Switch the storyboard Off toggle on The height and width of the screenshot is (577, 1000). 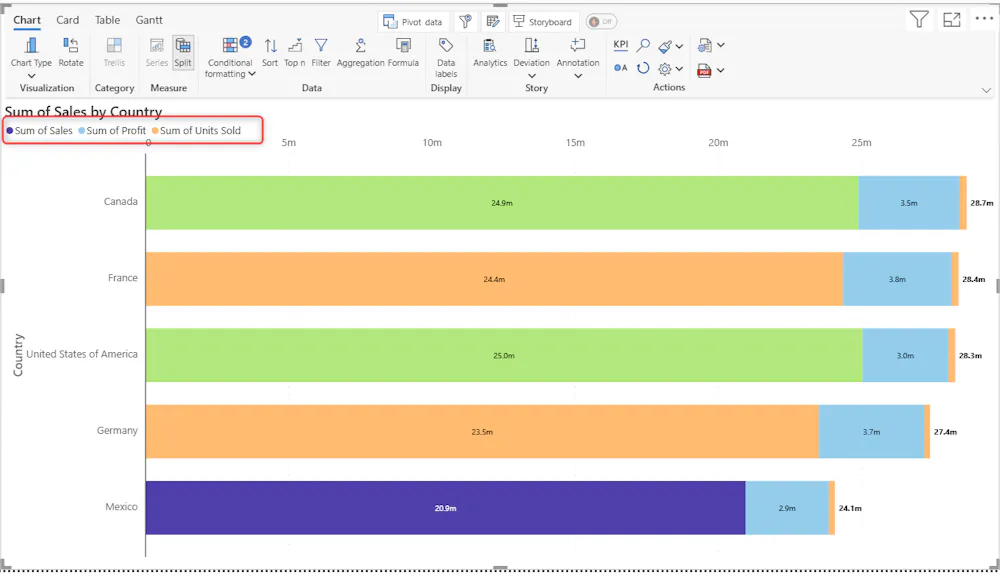point(601,22)
